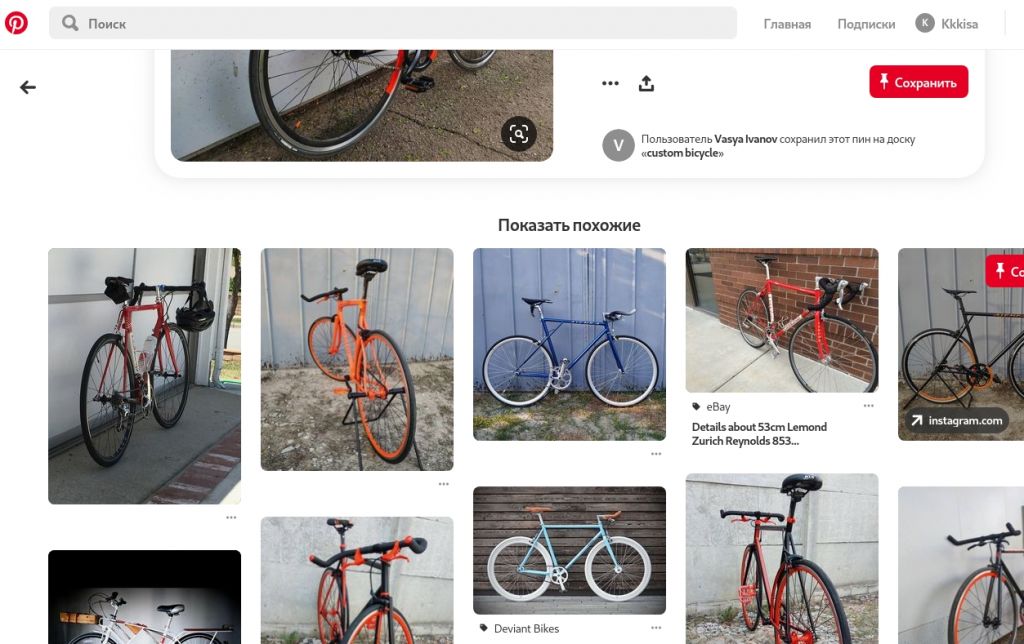Image resolution: width=1024 pixels, height=644 pixels.
Task: Click the Kkkisa profile avatar icon
Action: [x=925, y=23]
